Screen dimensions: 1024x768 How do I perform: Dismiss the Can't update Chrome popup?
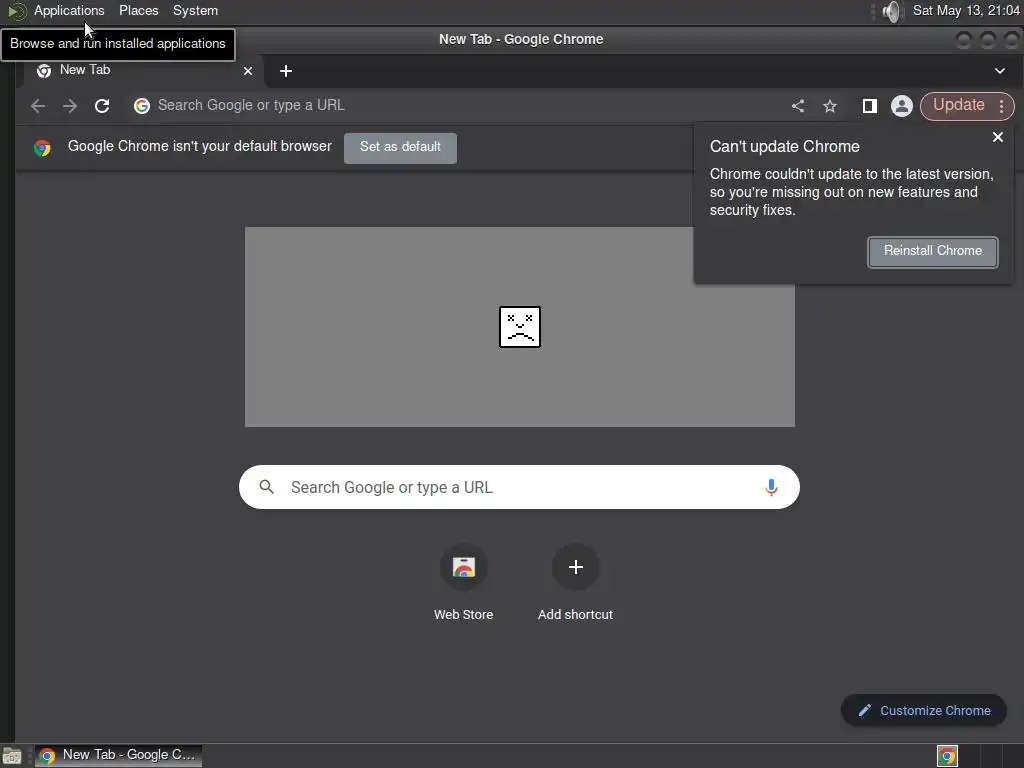click(x=997, y=137)
